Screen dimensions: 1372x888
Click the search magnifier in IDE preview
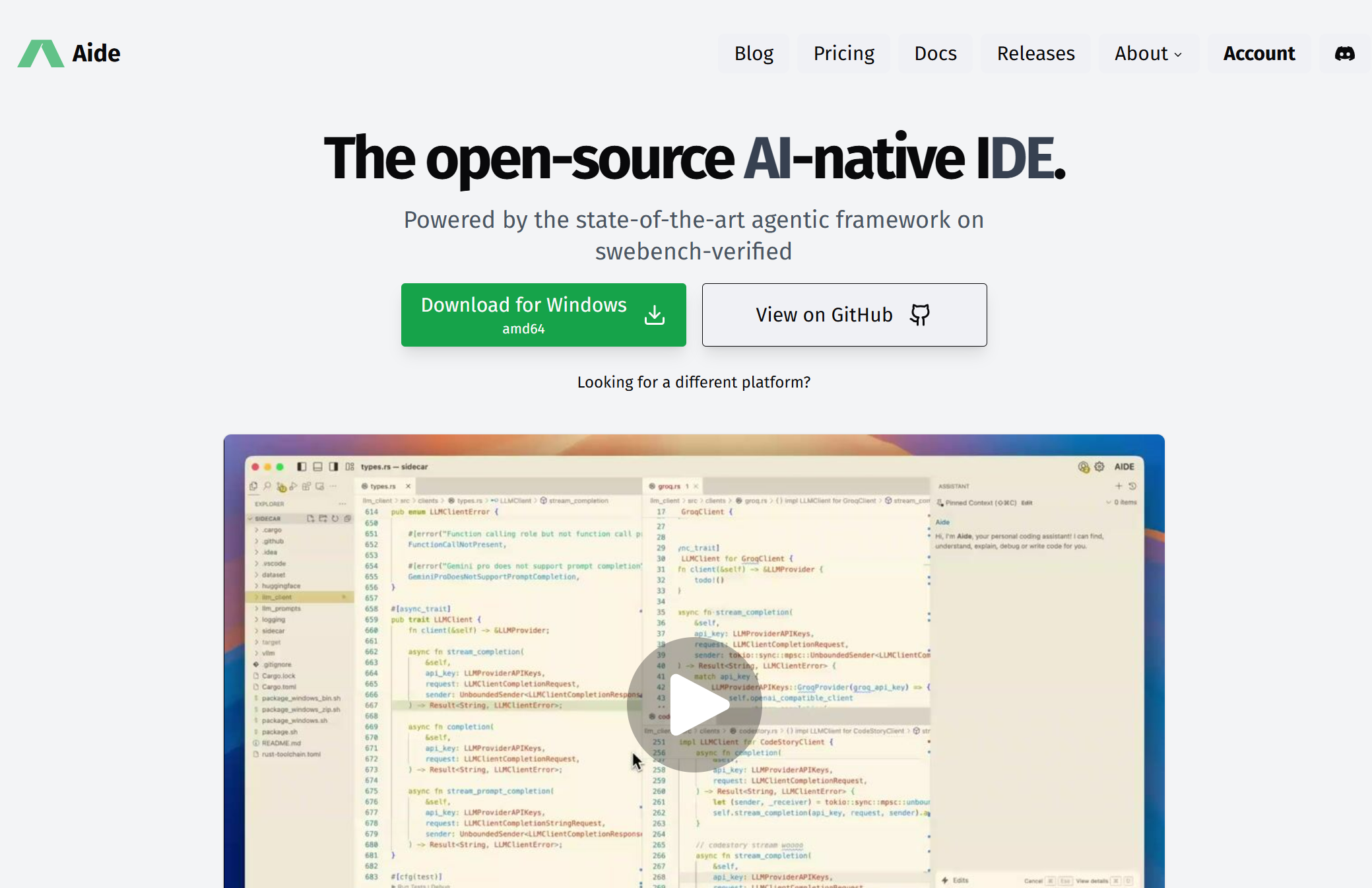267,487
